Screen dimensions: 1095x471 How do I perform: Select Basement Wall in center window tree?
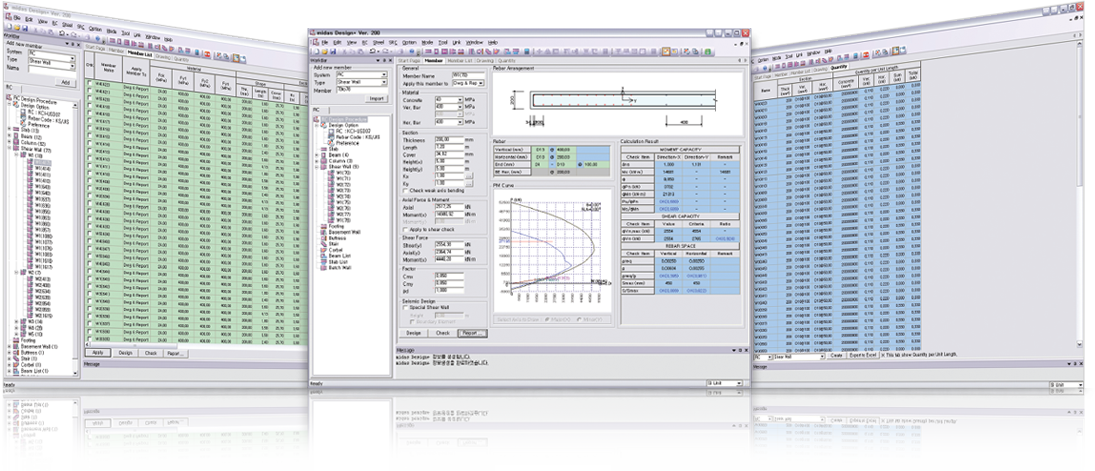[345, 232]
